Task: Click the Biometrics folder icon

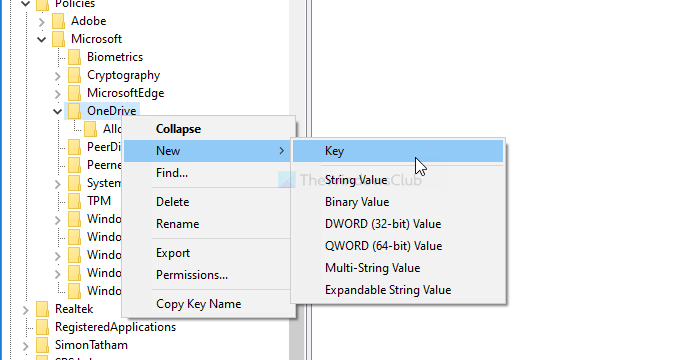Action: coord(75,57)
